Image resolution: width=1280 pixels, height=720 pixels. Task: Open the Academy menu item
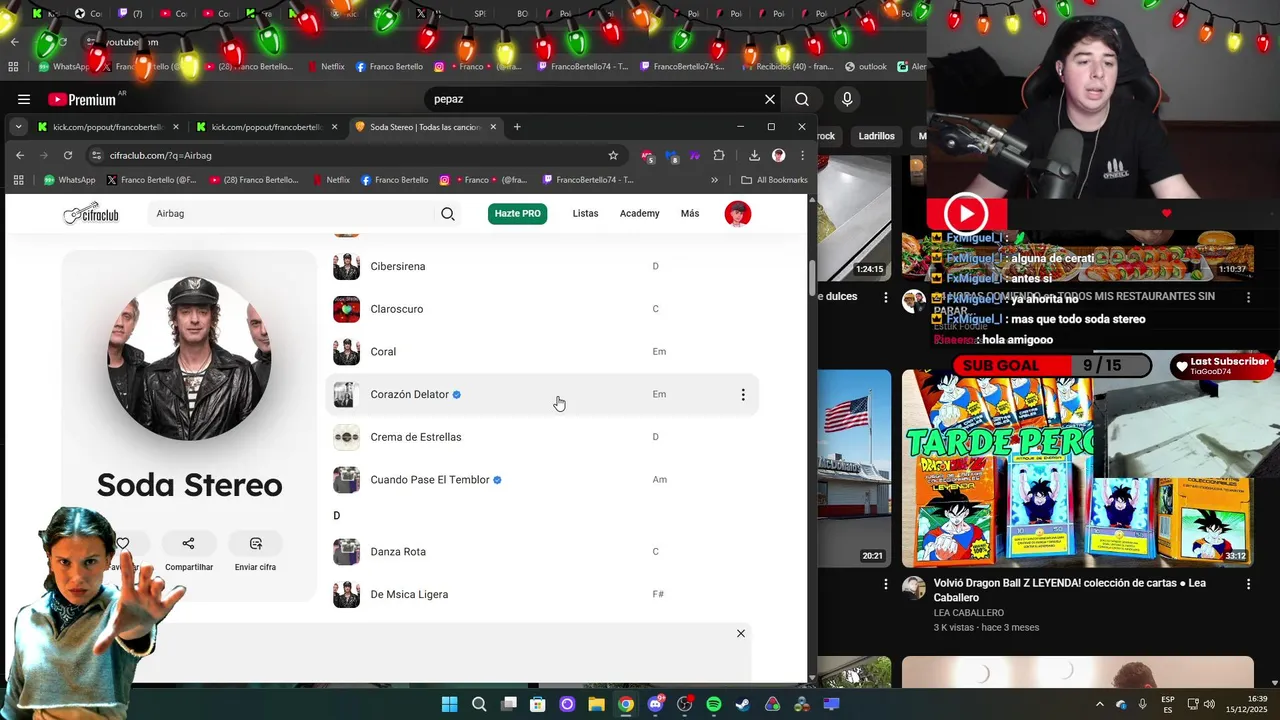639,213
